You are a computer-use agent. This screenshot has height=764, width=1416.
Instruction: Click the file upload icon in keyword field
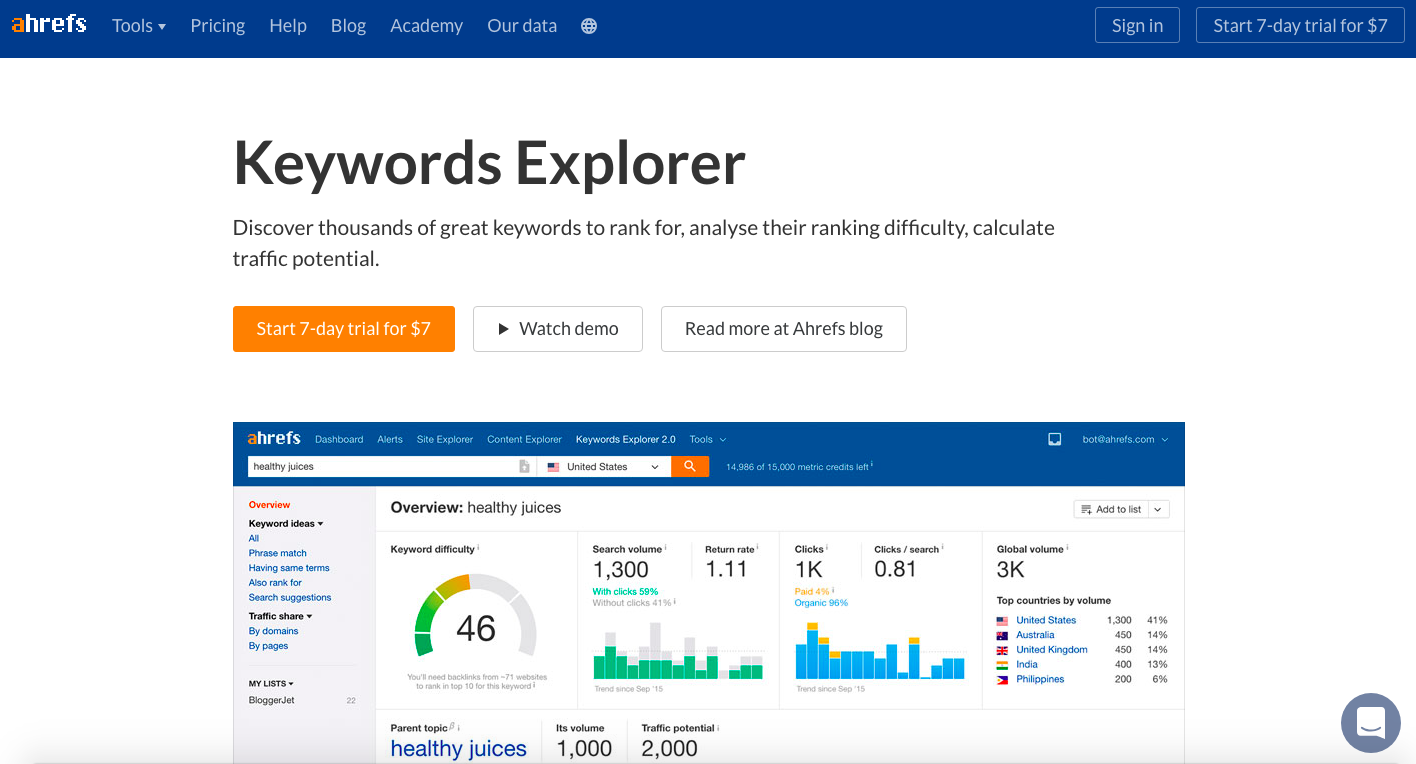524,467
